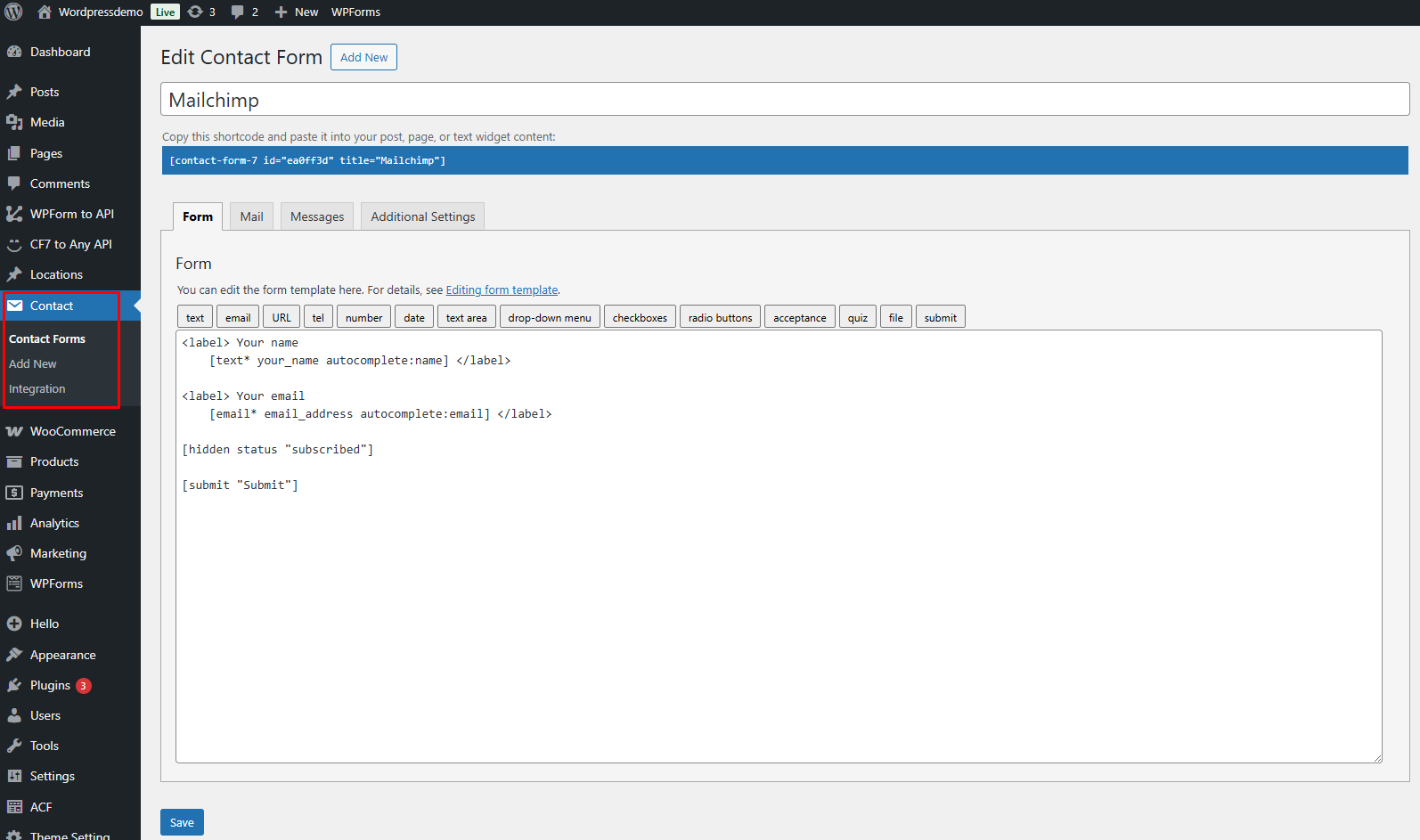This screenshot has width=1420, height=840.
Task: Click the Analytics bar chart icon
Action: click(x=14, y=523)
